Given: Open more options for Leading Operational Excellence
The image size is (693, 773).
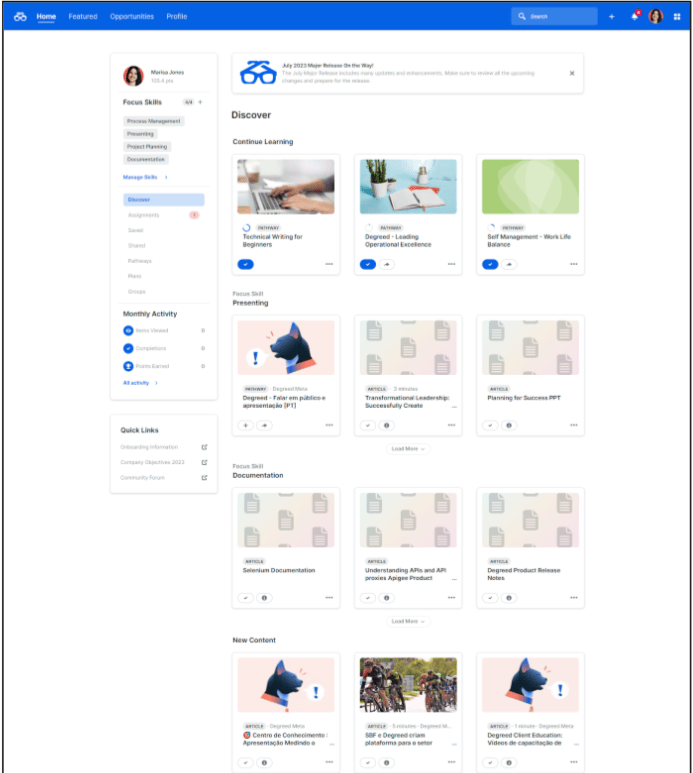Looking at the screenshot, I should 451,264.
